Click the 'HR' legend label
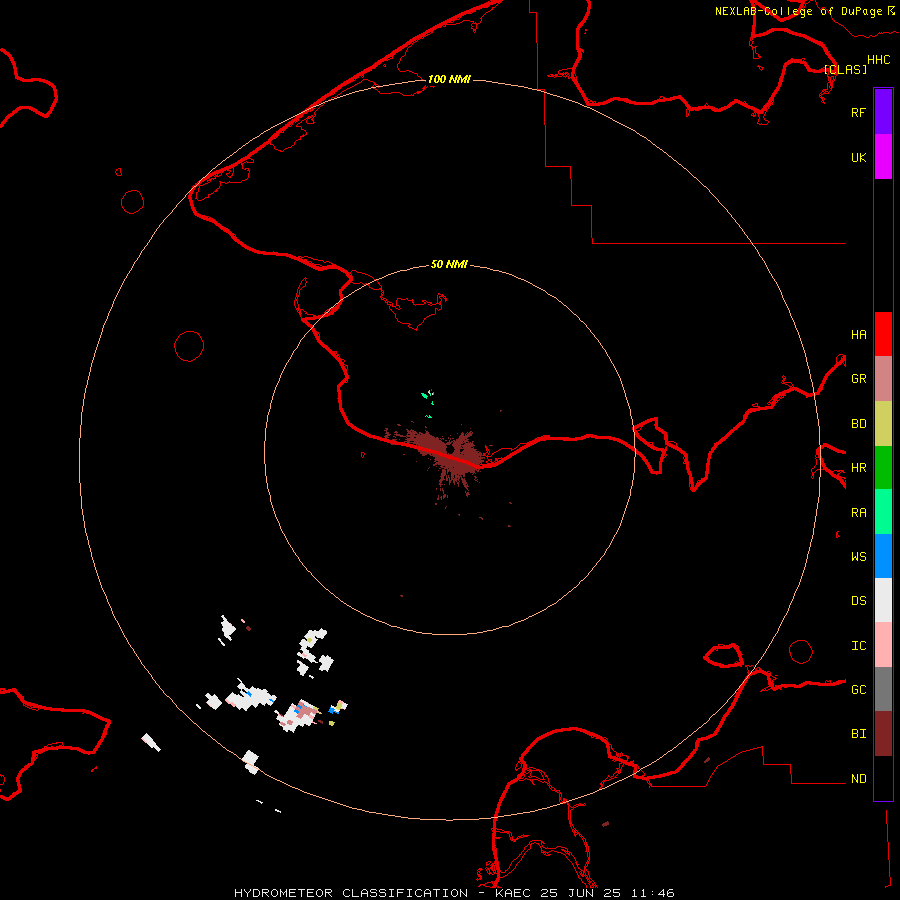This screenshot has width=900, height=900. tap(859, 468)
